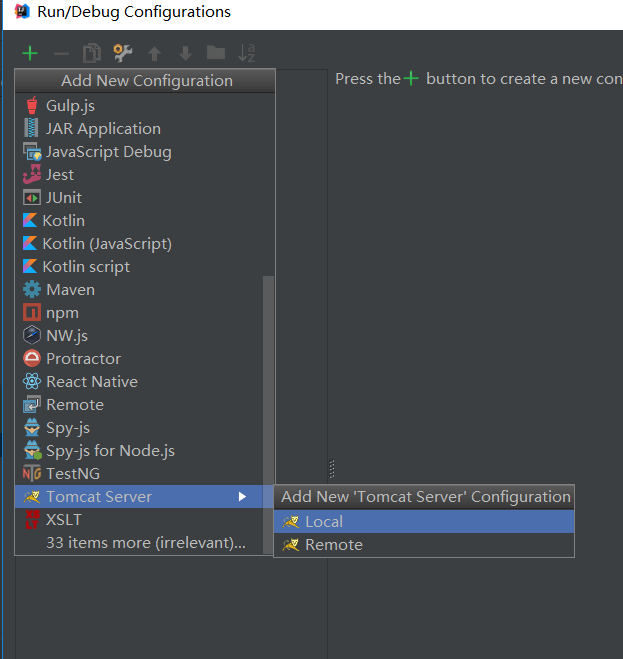Open Edit Defaults wrench icon
This screenshot has height=659, width=623.
click(123, 53)
